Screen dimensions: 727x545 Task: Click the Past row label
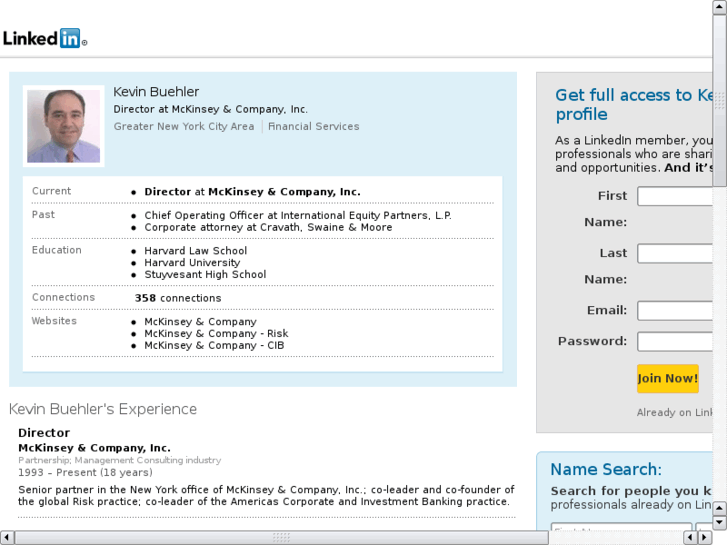click(x=43, y=214)
